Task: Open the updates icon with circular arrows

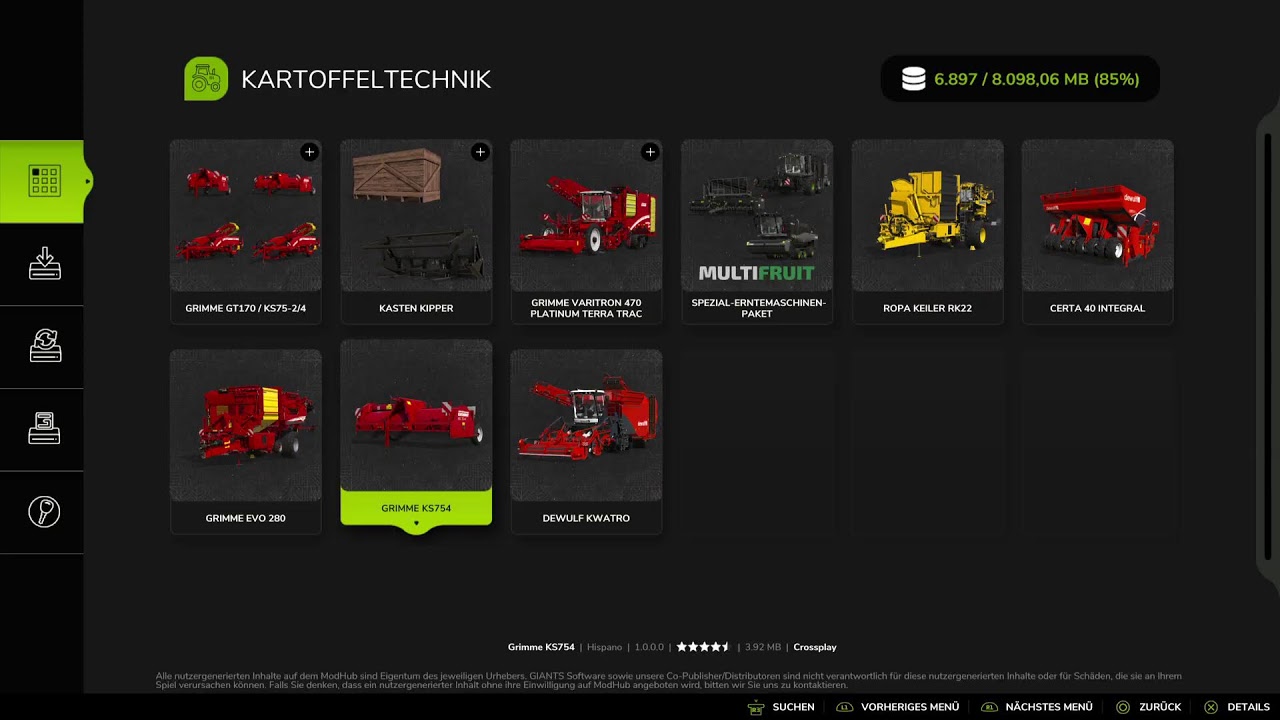Action: [44, 347]
